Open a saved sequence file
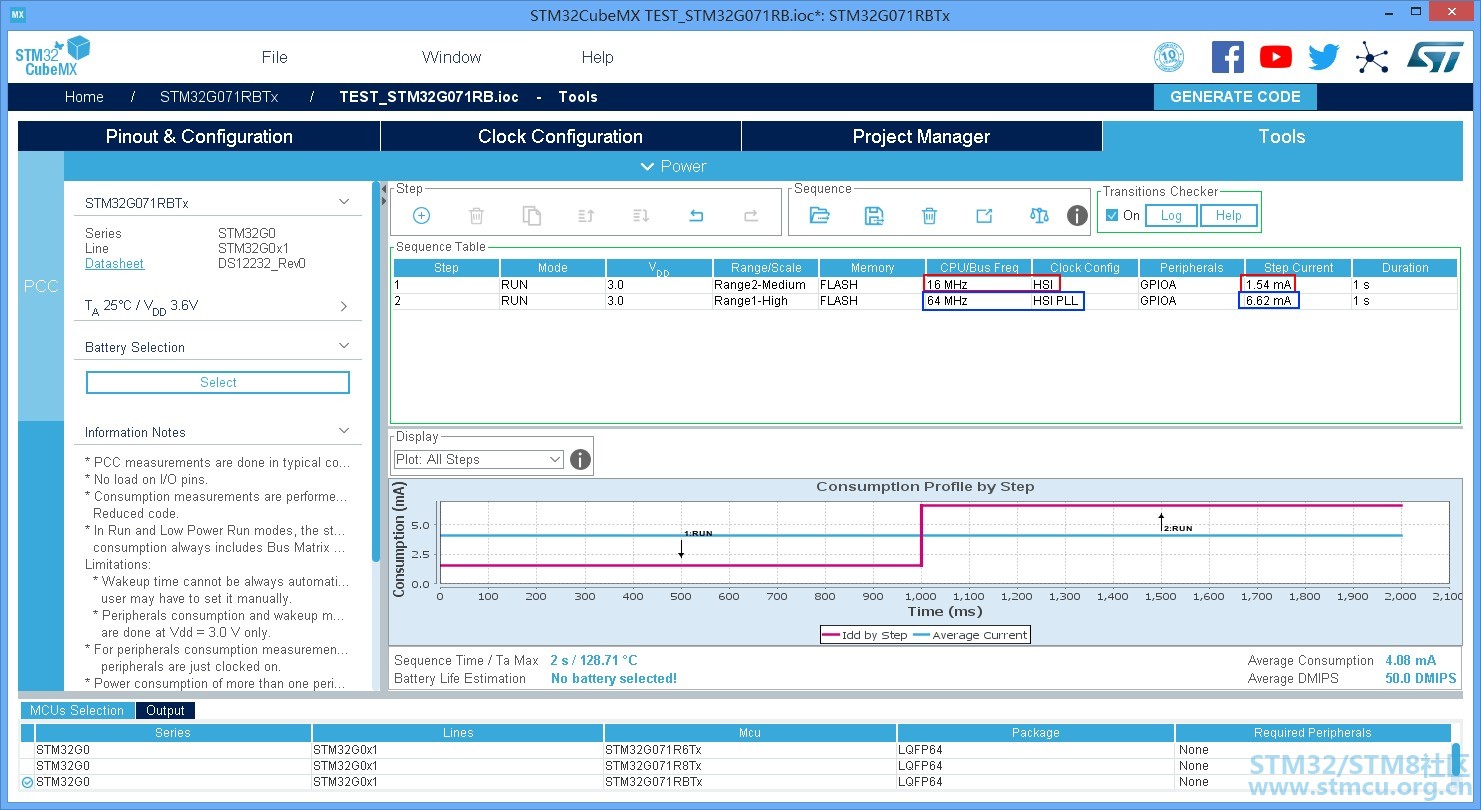1481x810 pixels. 820,215
